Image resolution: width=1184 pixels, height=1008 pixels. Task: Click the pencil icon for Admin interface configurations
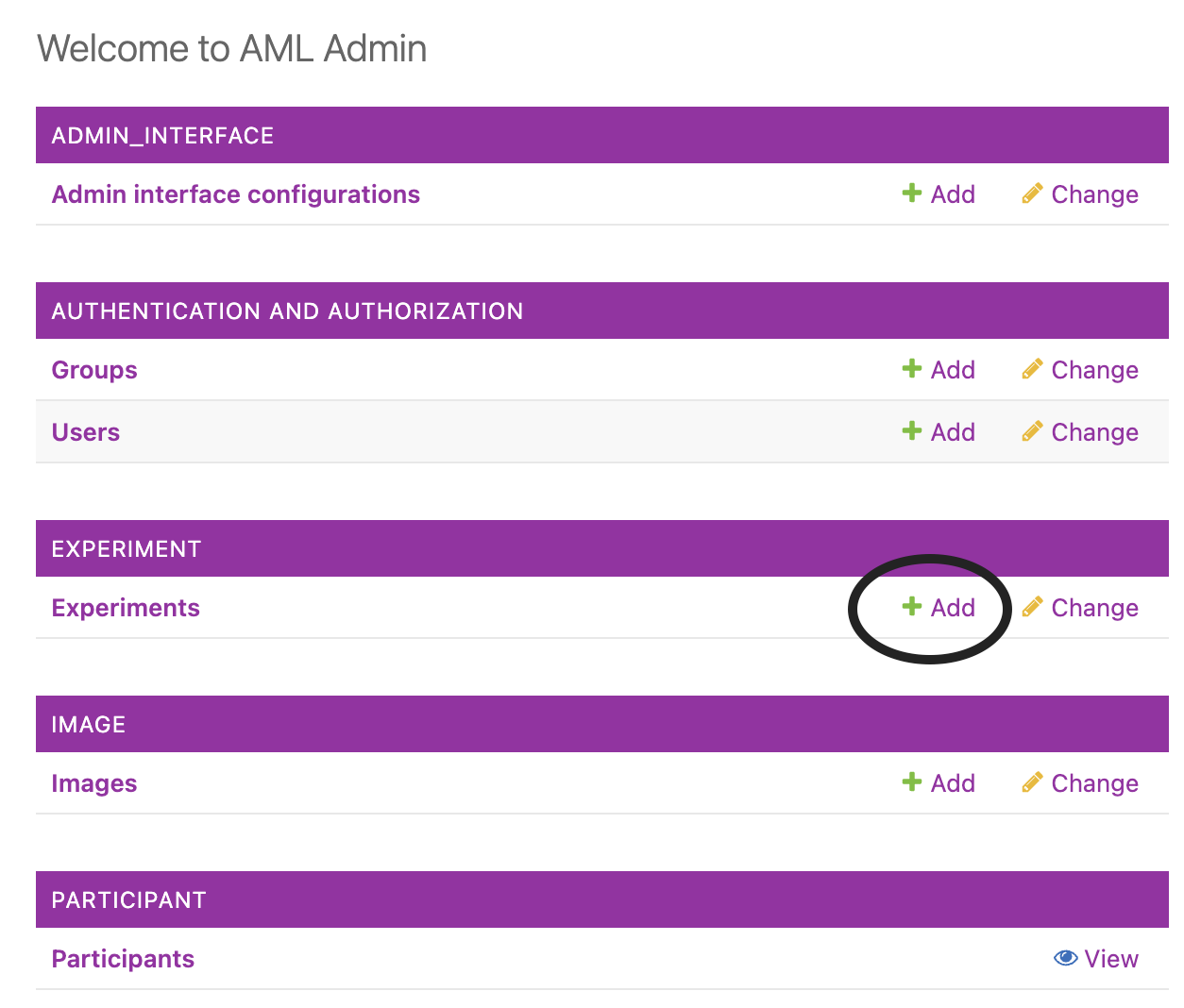(1032, 193)
